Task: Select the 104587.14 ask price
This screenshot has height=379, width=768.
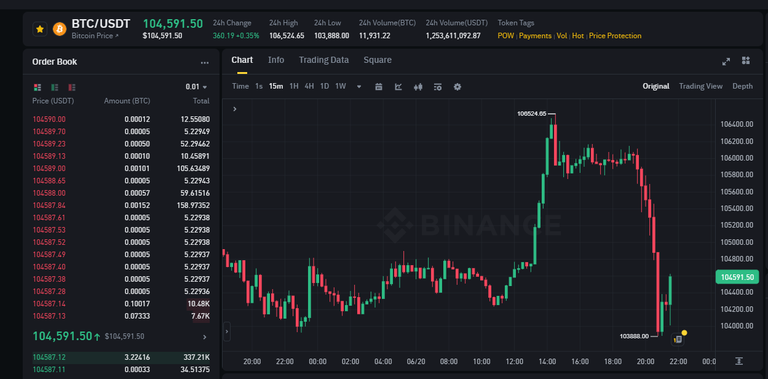Action: point(49,304)
